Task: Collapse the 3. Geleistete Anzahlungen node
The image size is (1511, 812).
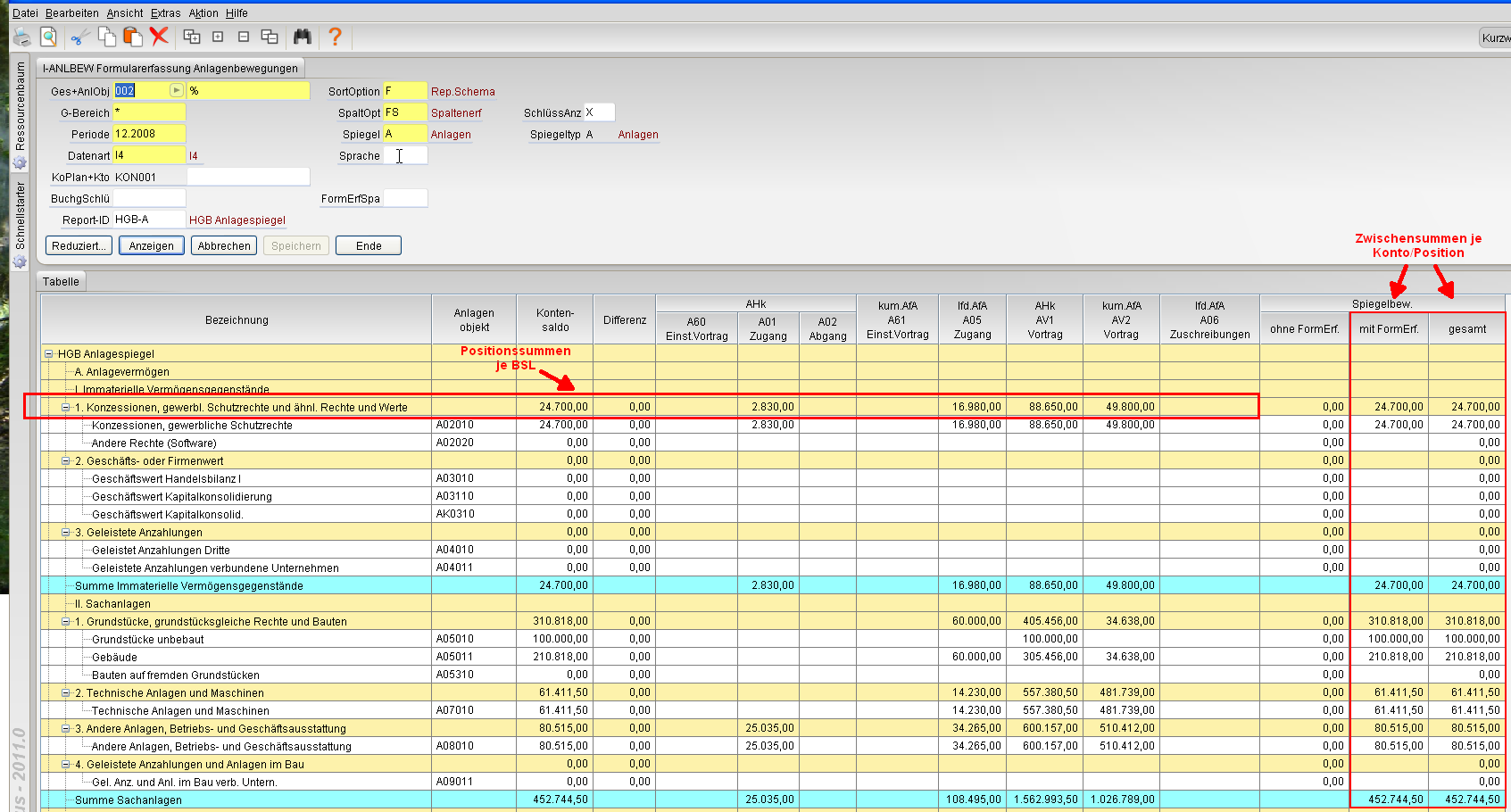Action: click(65, 533)
